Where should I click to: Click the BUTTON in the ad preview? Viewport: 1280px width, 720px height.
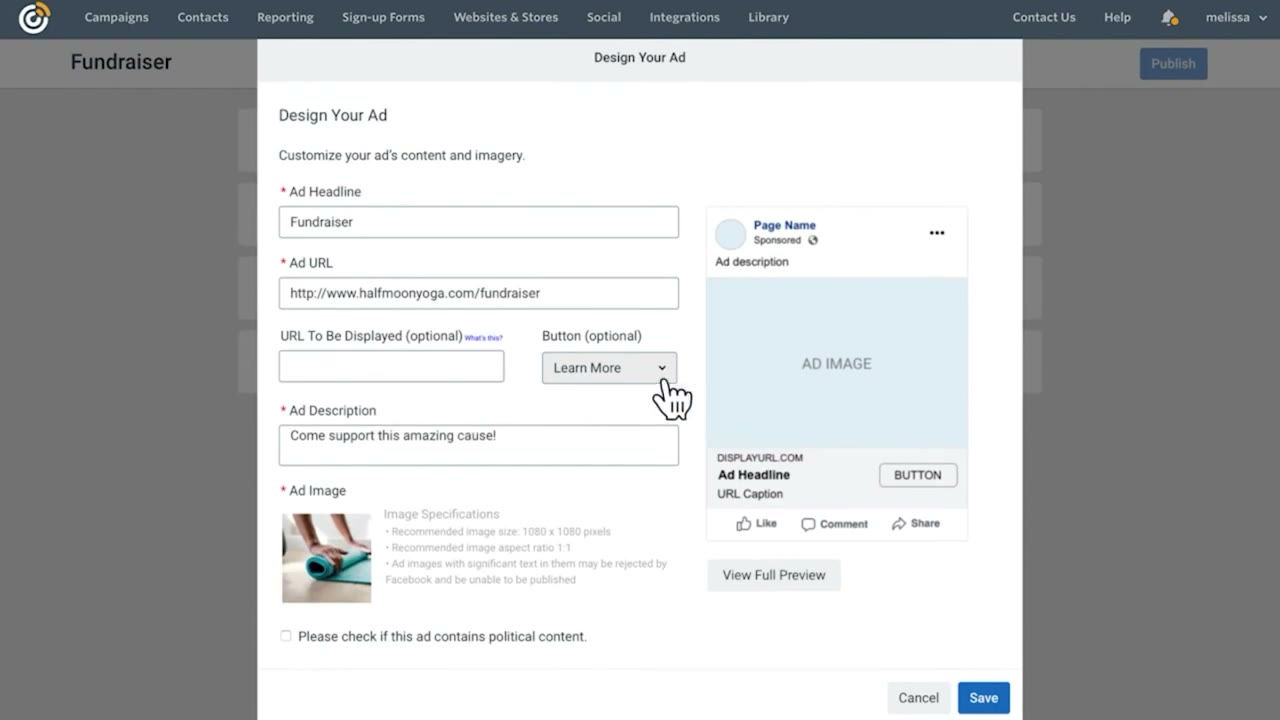[918, 475]
